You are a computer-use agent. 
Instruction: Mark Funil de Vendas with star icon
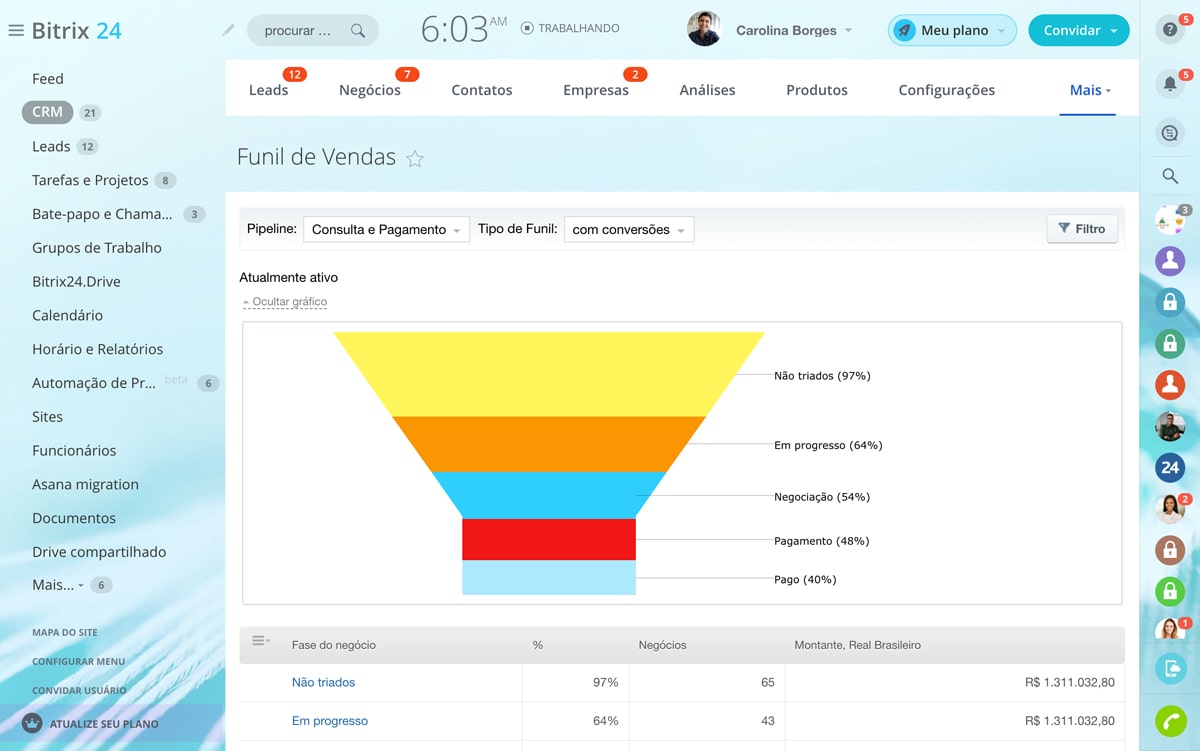(415, 158)
